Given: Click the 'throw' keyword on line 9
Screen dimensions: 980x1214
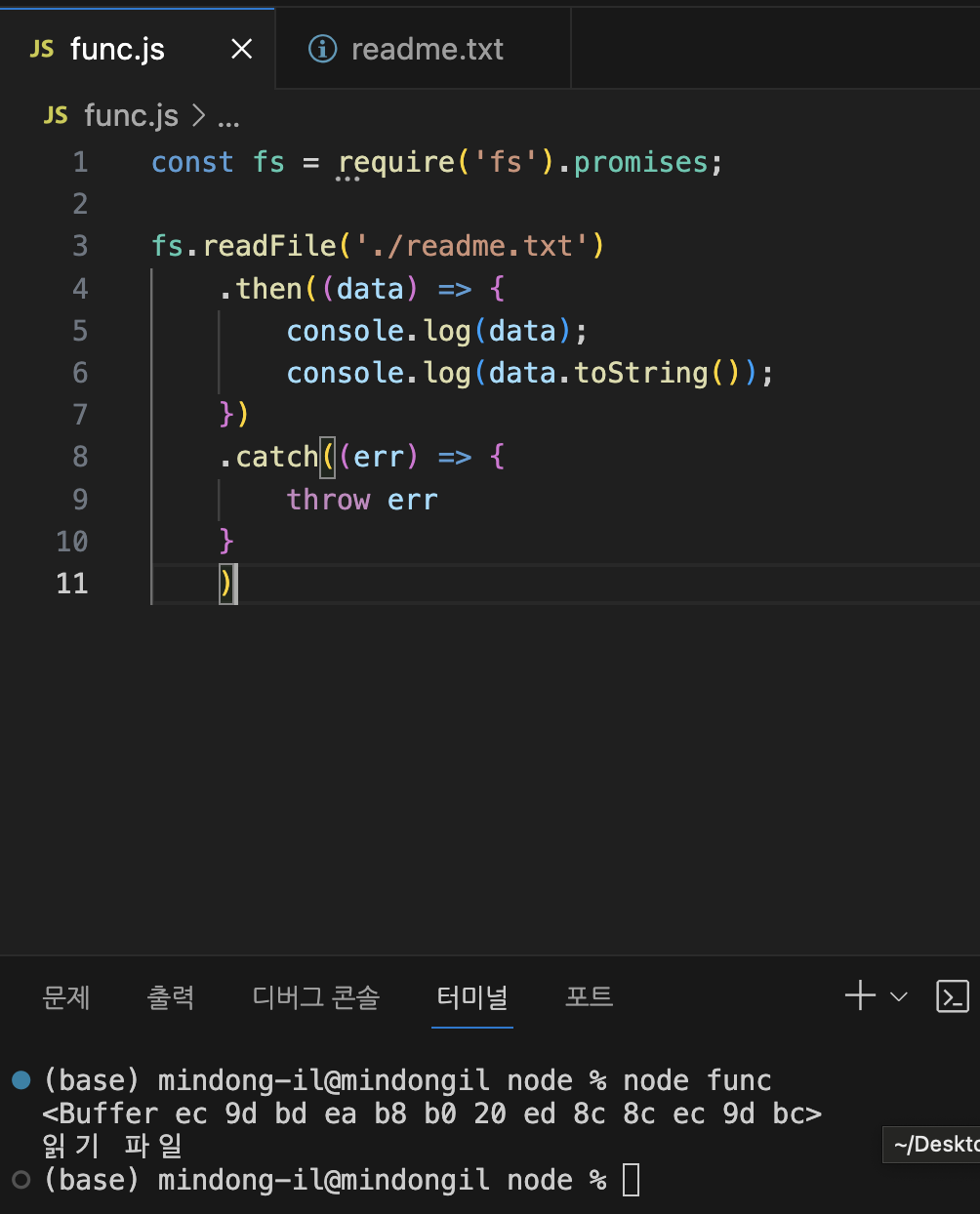Looking at the screenshot, I should [328, 500].
